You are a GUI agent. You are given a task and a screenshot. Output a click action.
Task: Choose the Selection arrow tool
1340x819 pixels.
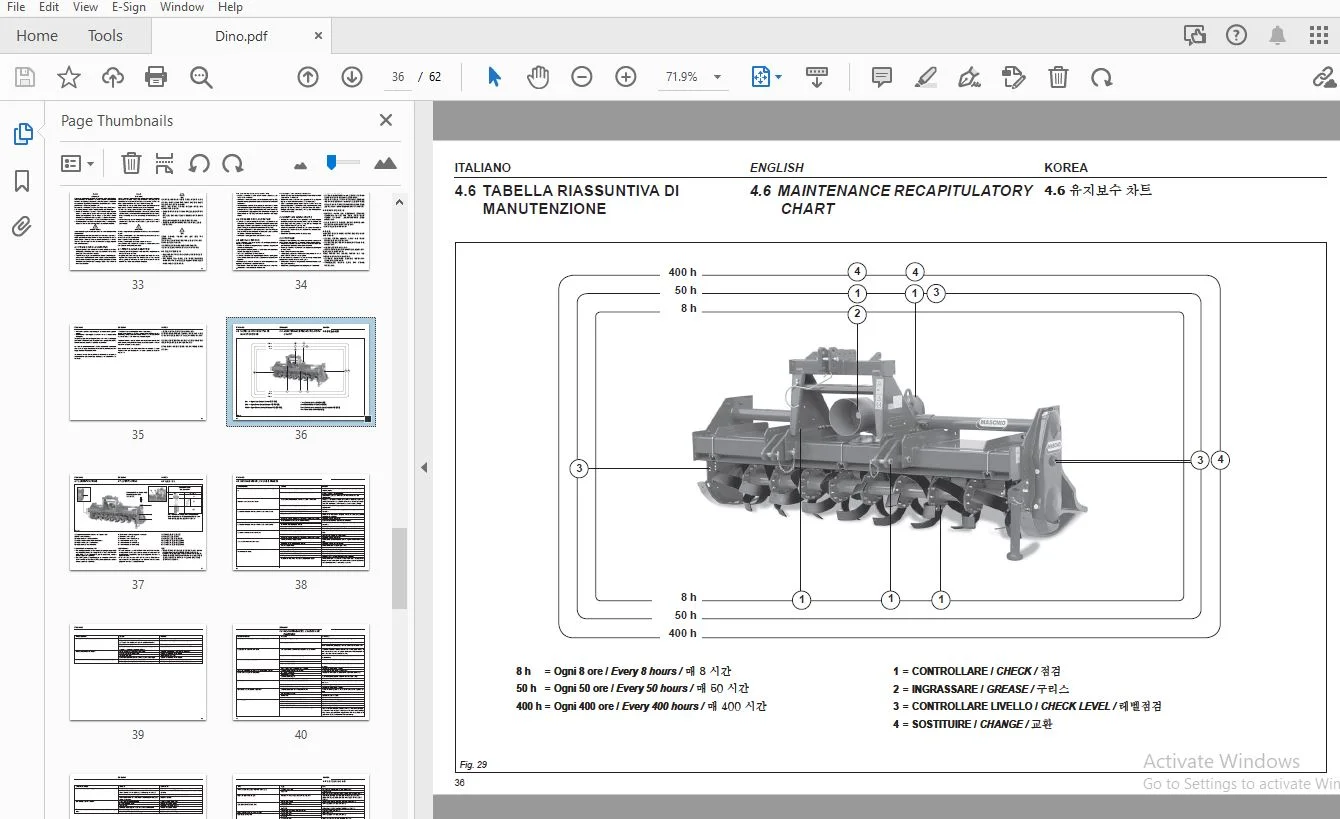(494, 77)
